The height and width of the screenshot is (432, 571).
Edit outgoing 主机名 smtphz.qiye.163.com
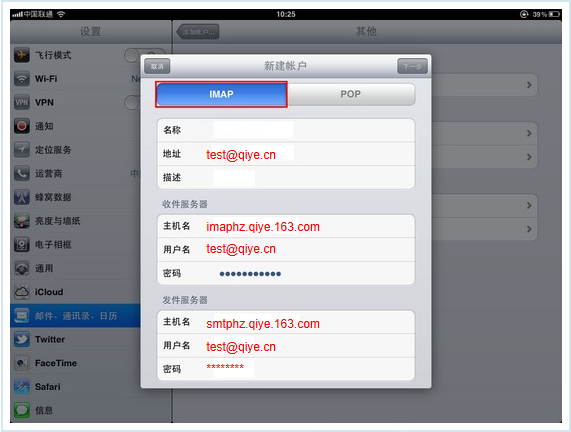pyautogui.click(x=286, y=322)
